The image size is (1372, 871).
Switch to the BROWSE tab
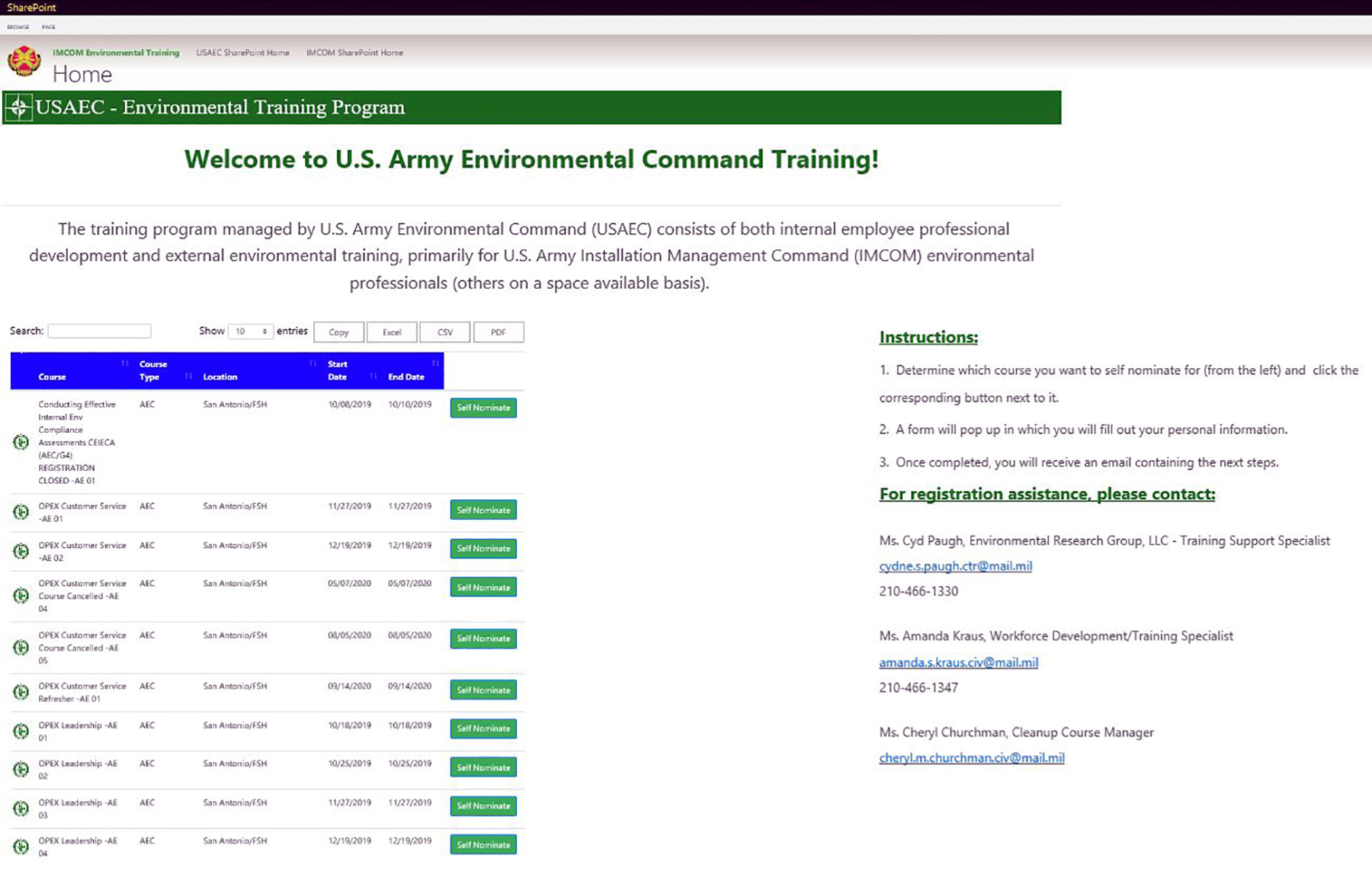click(x=17, y=26)
